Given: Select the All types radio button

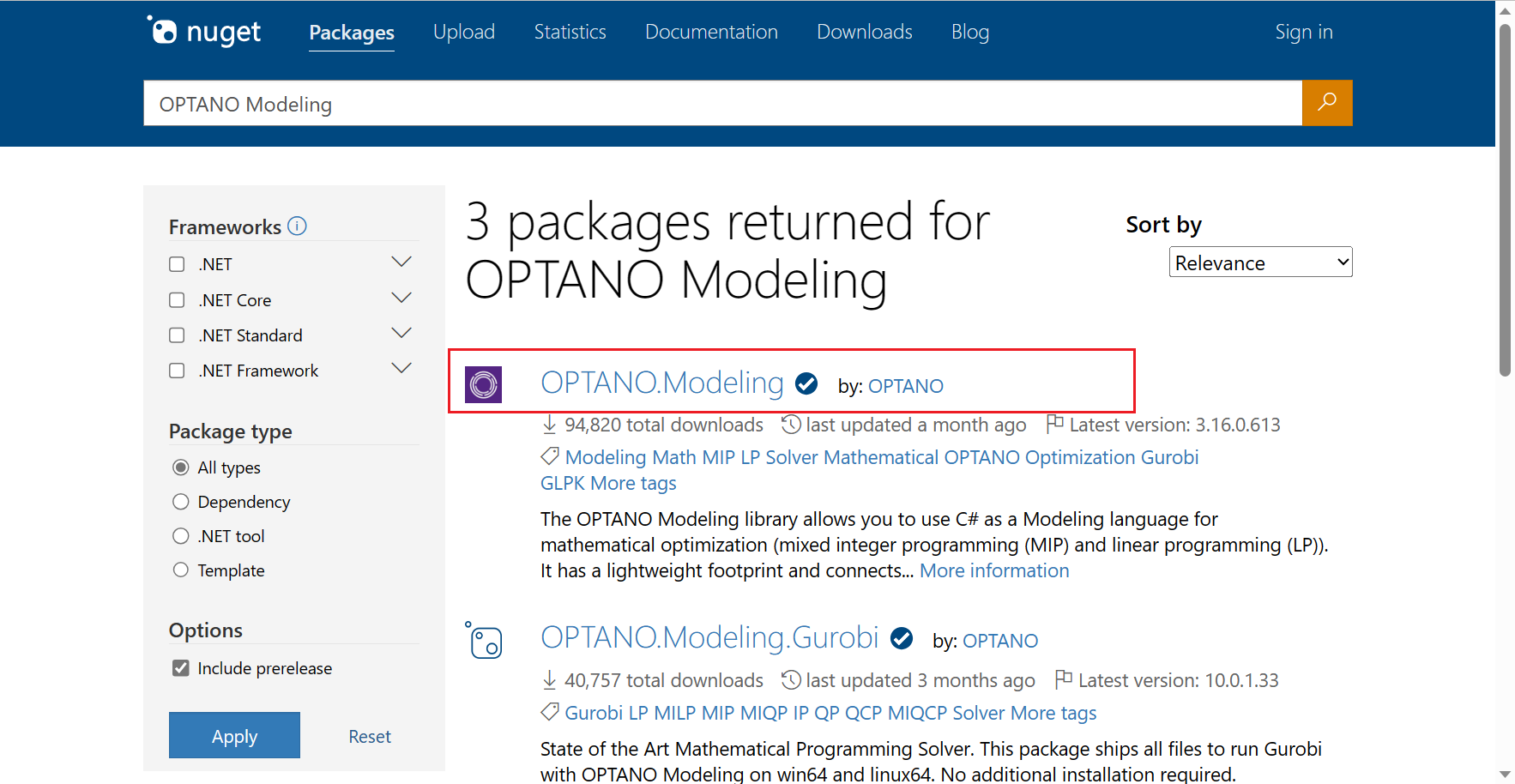Looking at the screenshot, I should pos(180,467).
